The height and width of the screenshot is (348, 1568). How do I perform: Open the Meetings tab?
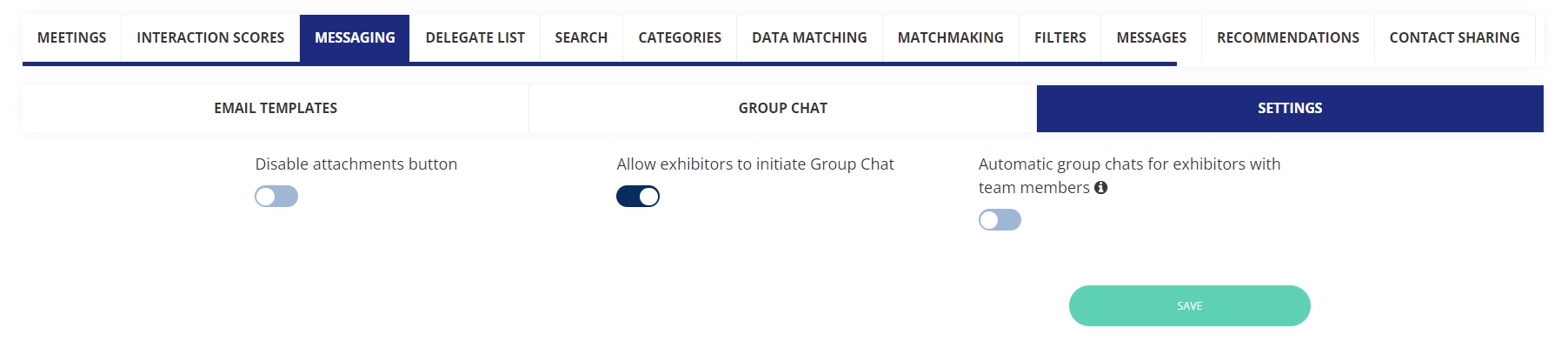point(72,38)
